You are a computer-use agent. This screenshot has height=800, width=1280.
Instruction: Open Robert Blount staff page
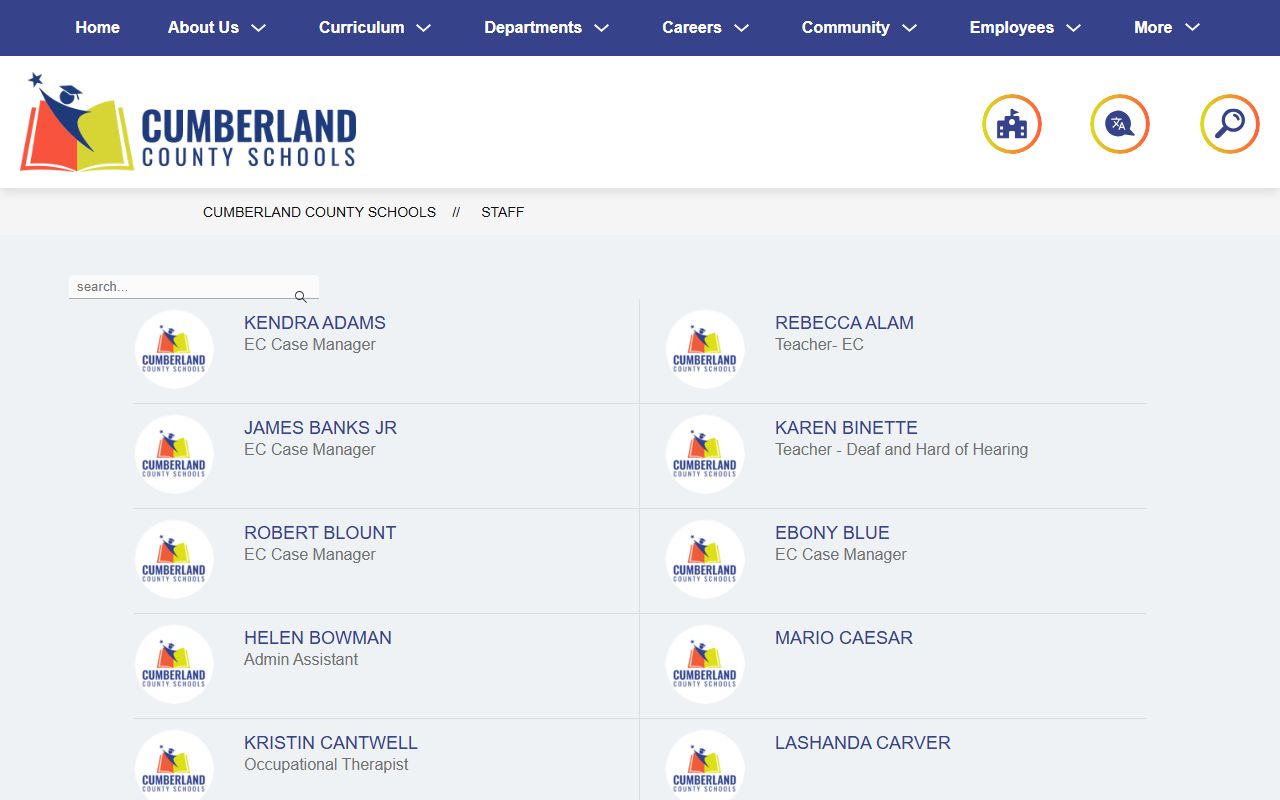pyautogui.click(x=320, y=533)
